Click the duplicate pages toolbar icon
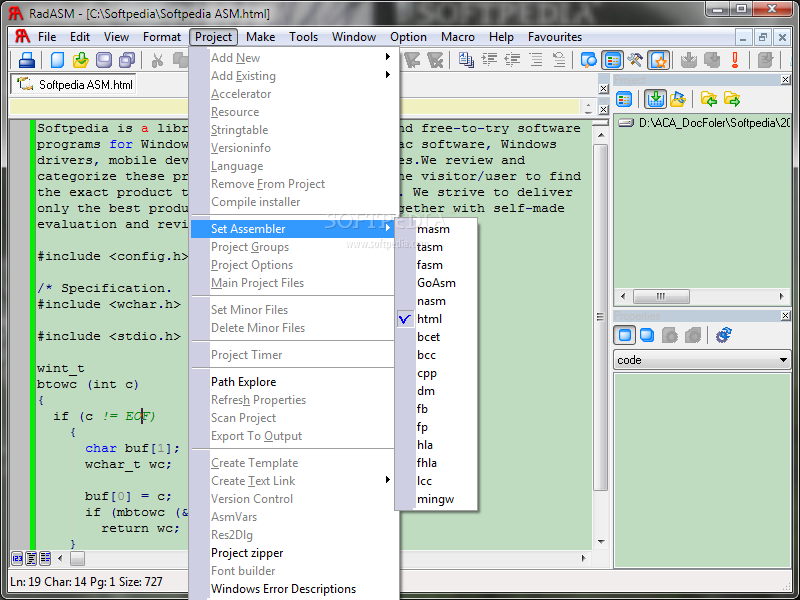 click(466, 60)
